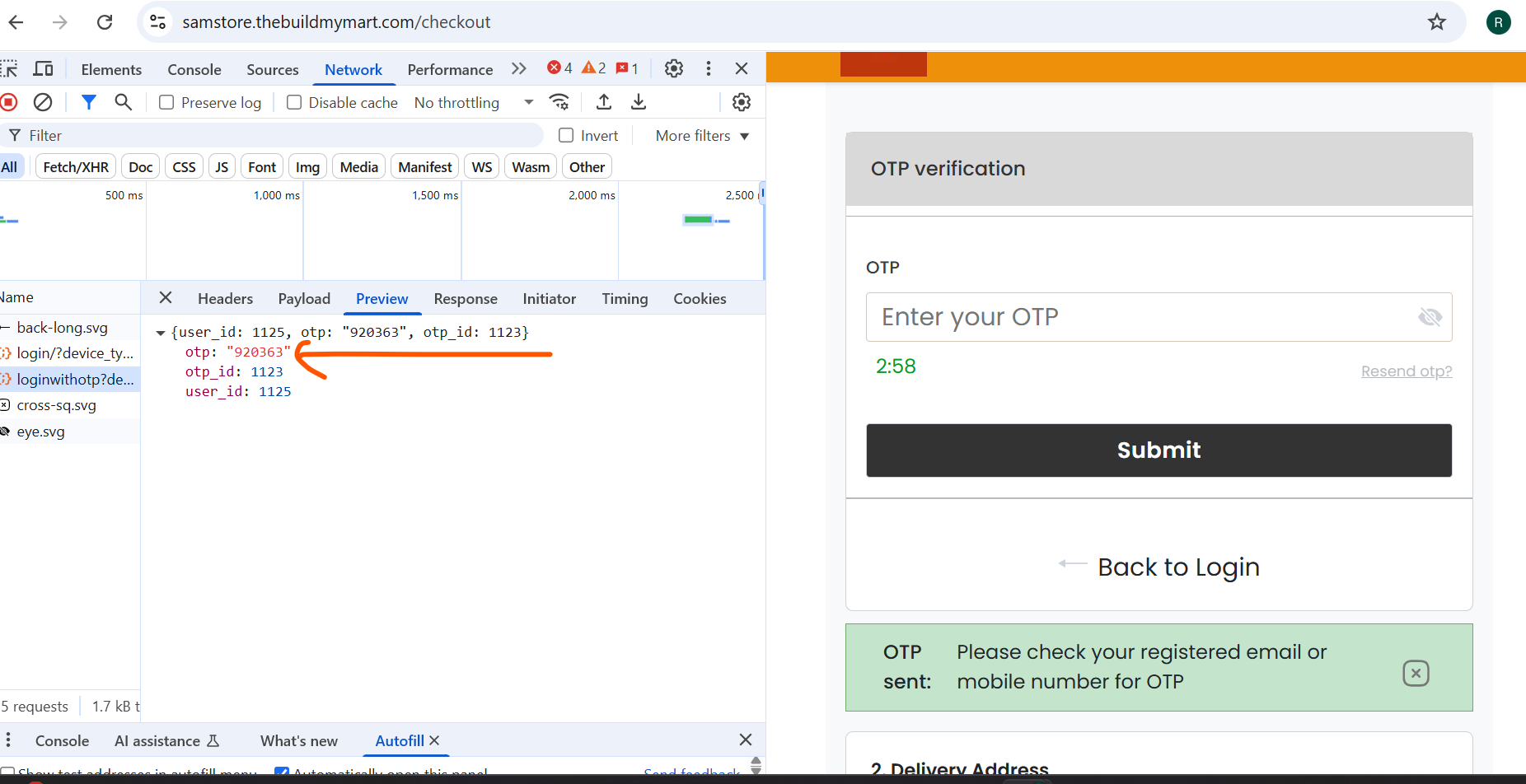Filter requests by WS type

482,167
